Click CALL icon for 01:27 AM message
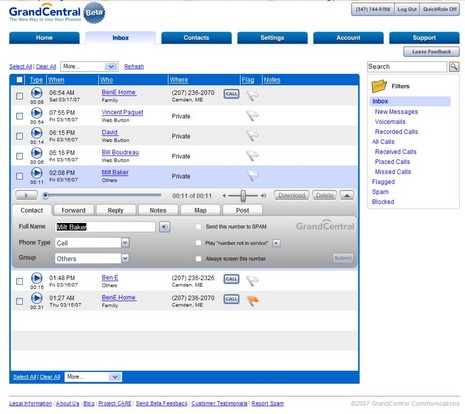Viewport: 465px width, 414px height. (x=231, y=299)
